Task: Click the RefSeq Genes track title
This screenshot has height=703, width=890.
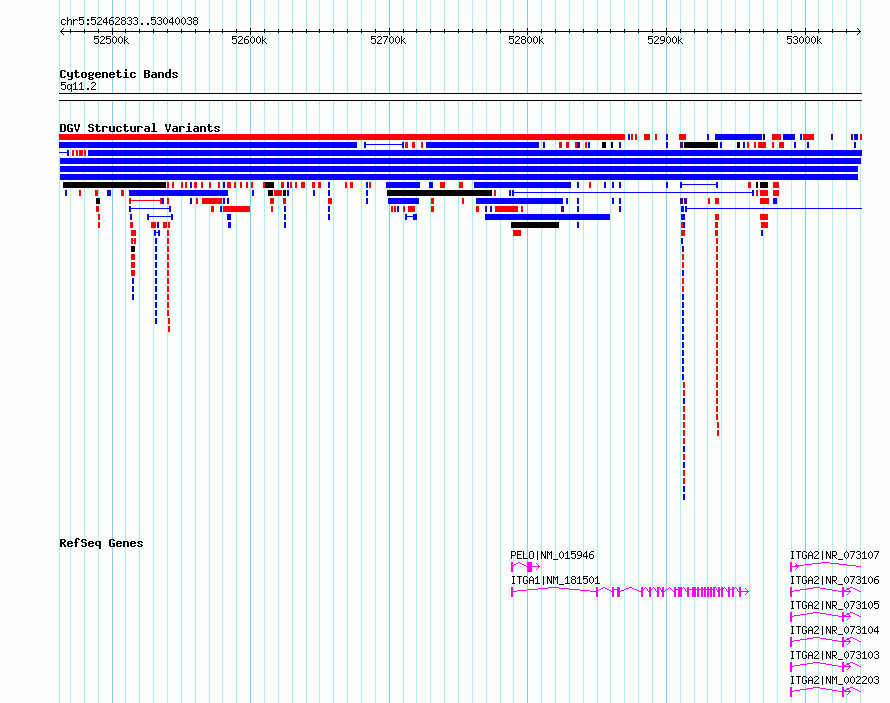Action: [101, 543]
